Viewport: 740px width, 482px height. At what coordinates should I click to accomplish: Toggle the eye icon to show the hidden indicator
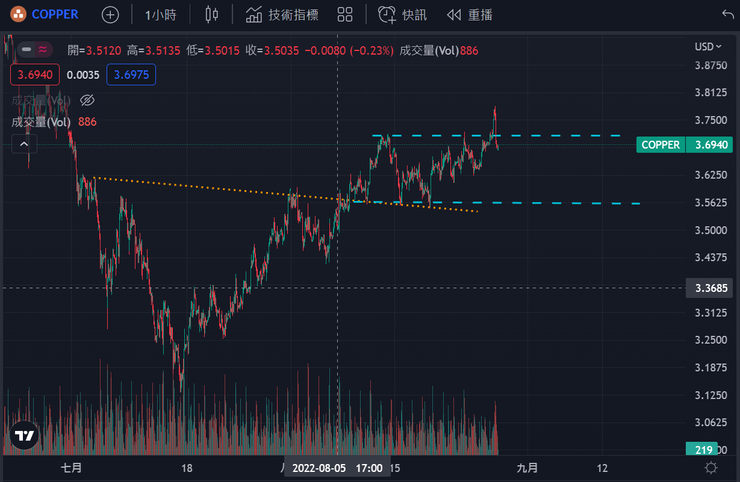point(86,100)
